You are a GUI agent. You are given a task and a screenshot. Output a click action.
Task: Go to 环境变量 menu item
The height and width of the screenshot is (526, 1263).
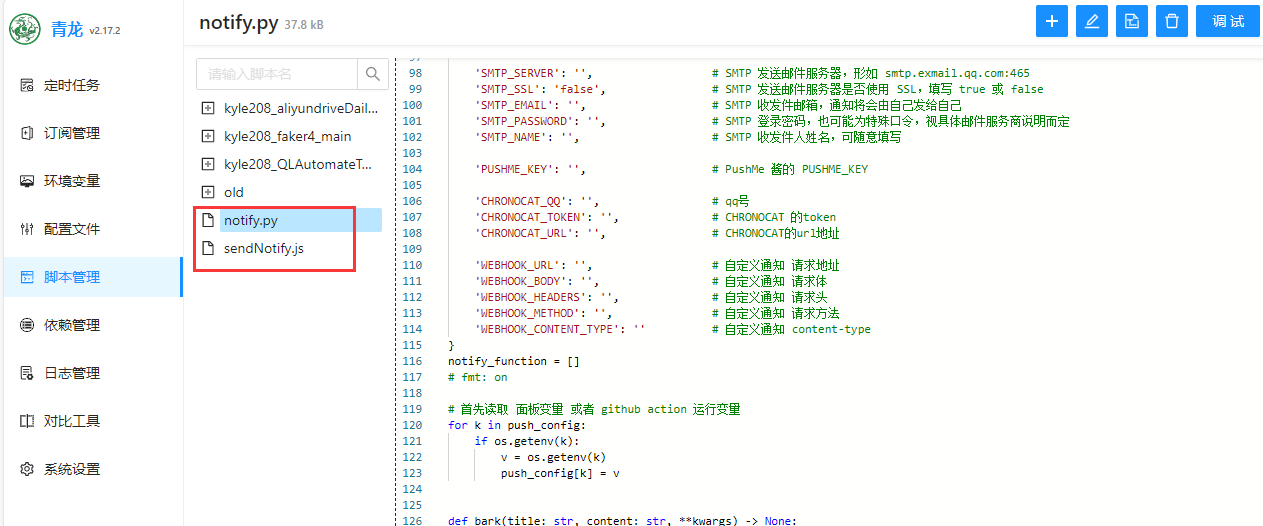click(71, 181)
